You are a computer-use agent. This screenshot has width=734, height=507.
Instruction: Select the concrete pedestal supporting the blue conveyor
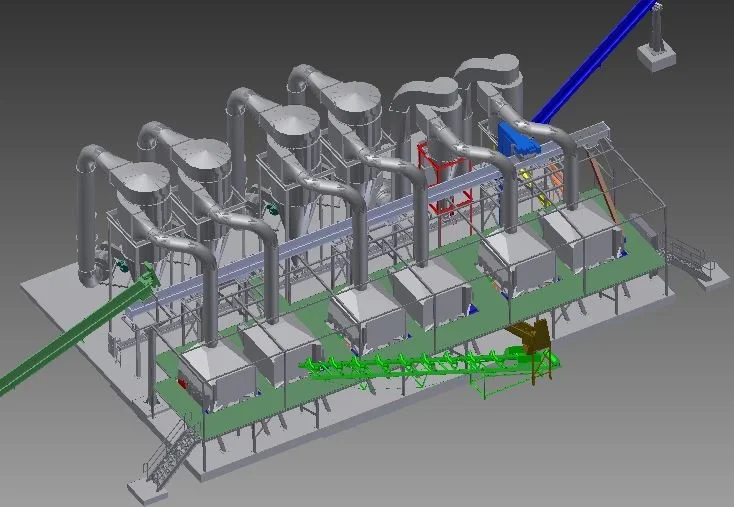(x=657, y=57)
